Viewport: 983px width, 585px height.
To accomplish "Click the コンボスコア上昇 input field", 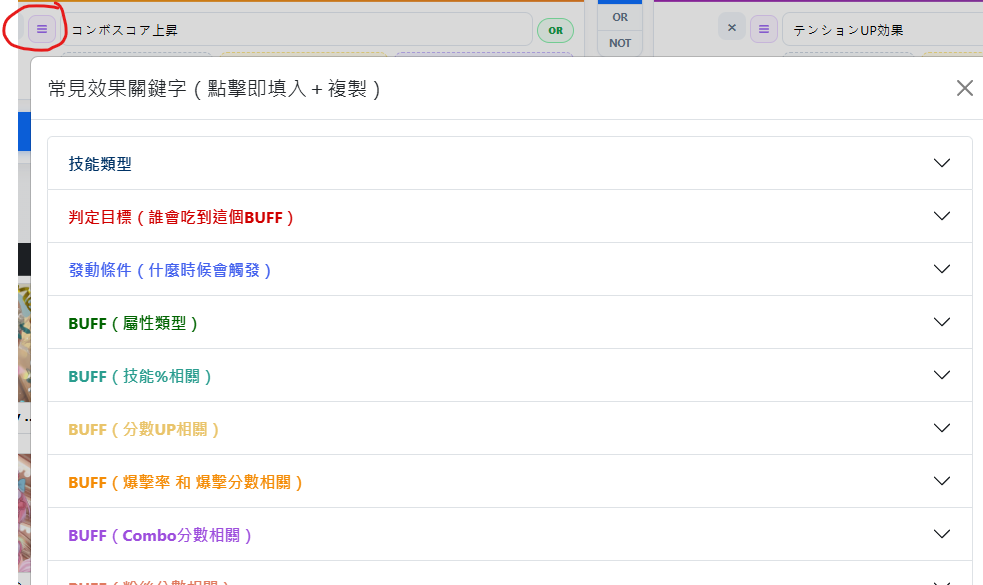I will coord(297,29).
